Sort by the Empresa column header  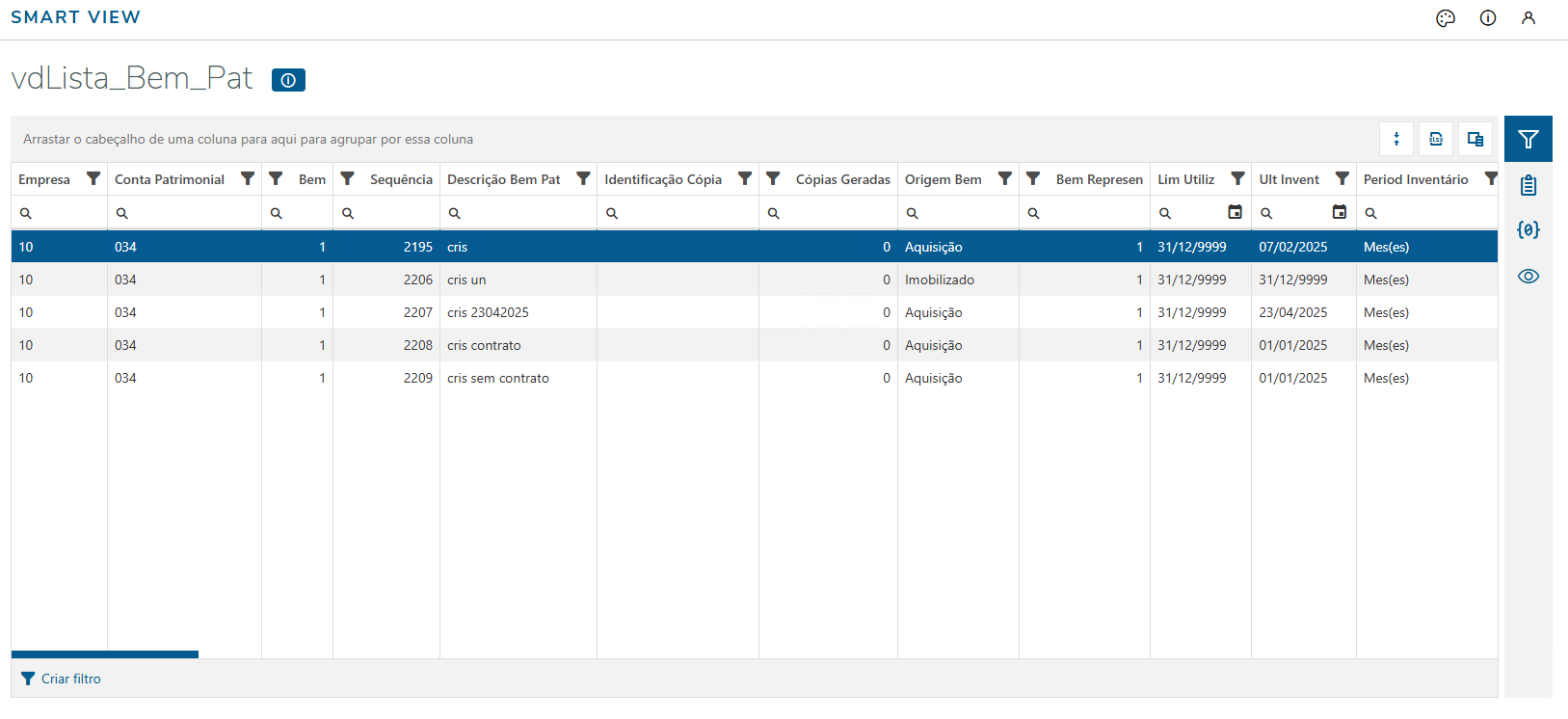(x=44, y=179)
